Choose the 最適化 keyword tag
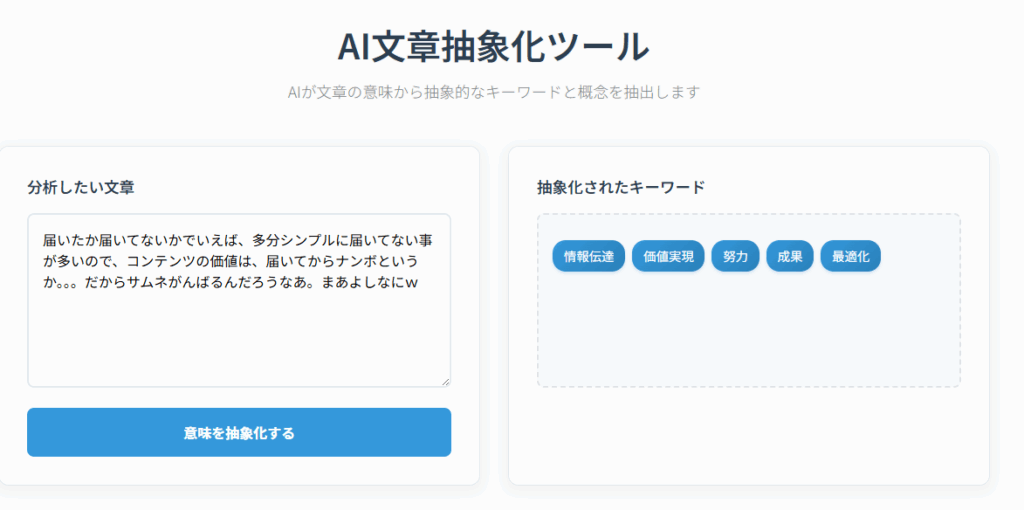 pyautogui.click(x=850, y=256)
